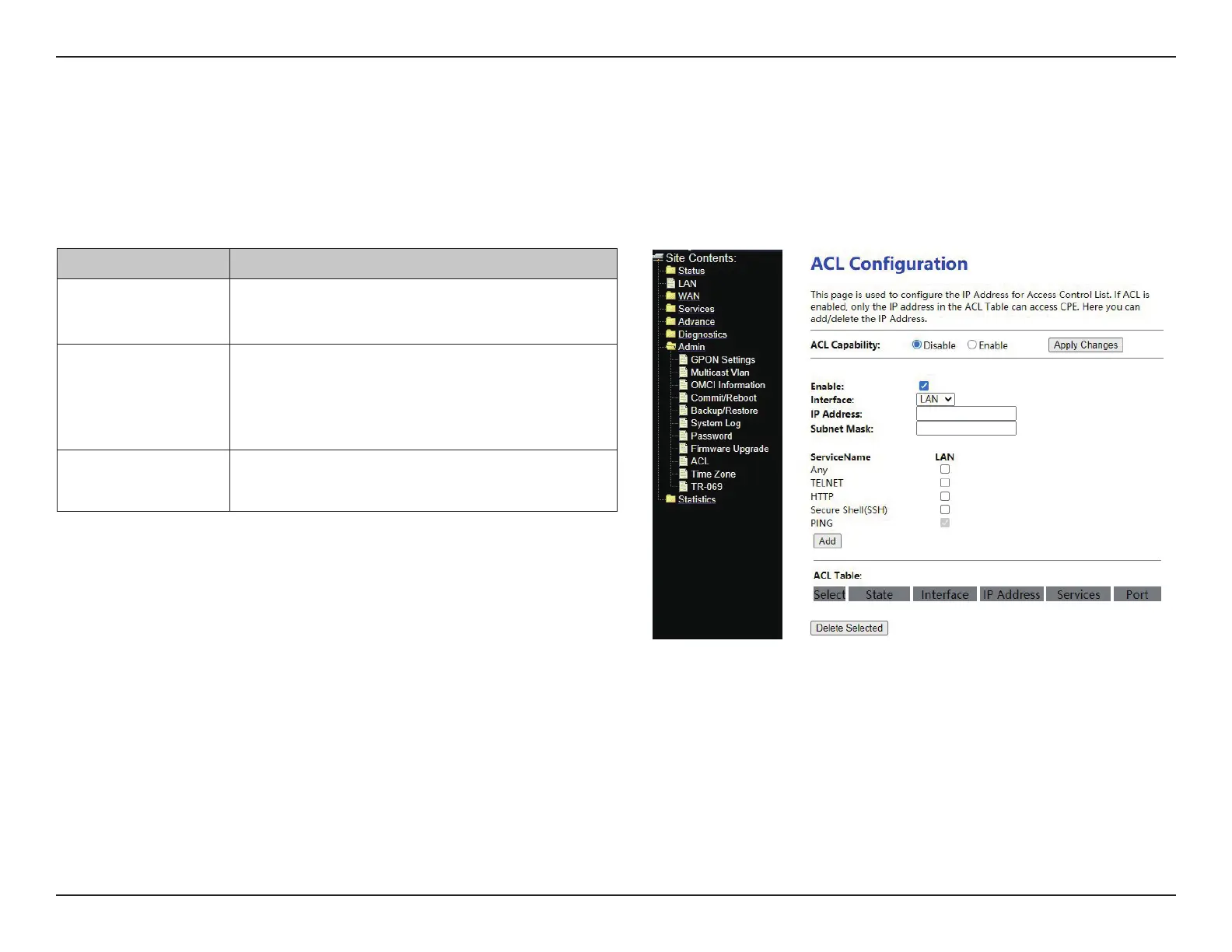Click the greyed PING checkbox
This screenshot has width=1232, height=952.
(x=945, y=523)
